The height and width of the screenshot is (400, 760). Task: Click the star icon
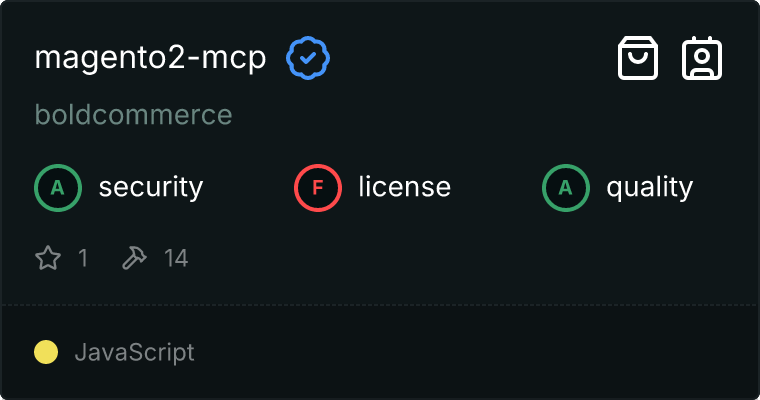point(48,259)
